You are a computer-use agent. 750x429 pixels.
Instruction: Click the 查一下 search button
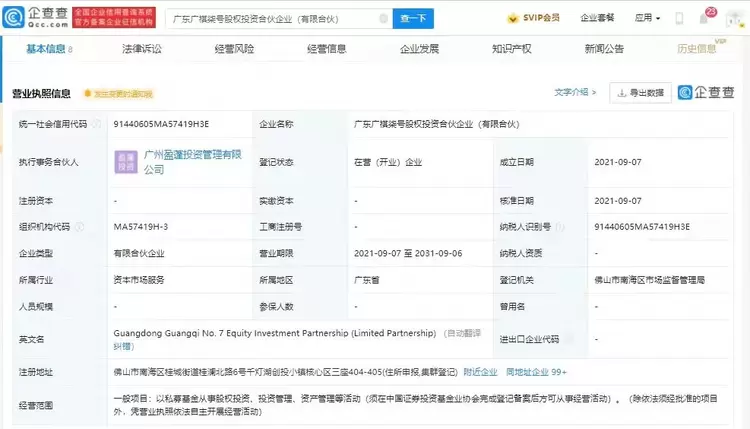413,19
